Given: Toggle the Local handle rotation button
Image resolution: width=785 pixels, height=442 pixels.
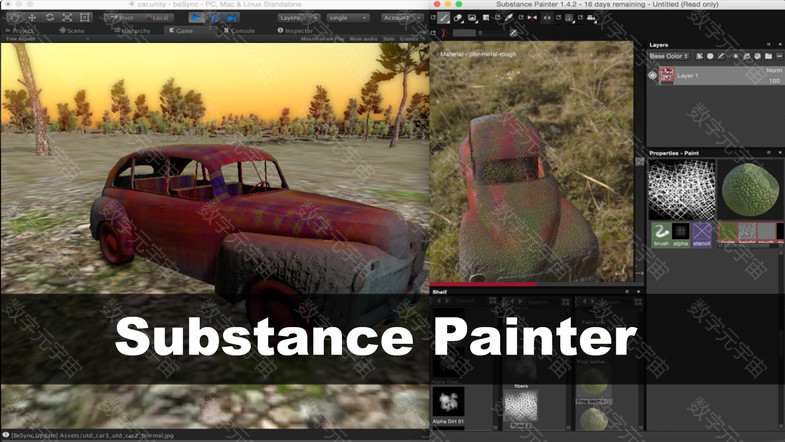Looking at the screenshot, I should (156, 18).
